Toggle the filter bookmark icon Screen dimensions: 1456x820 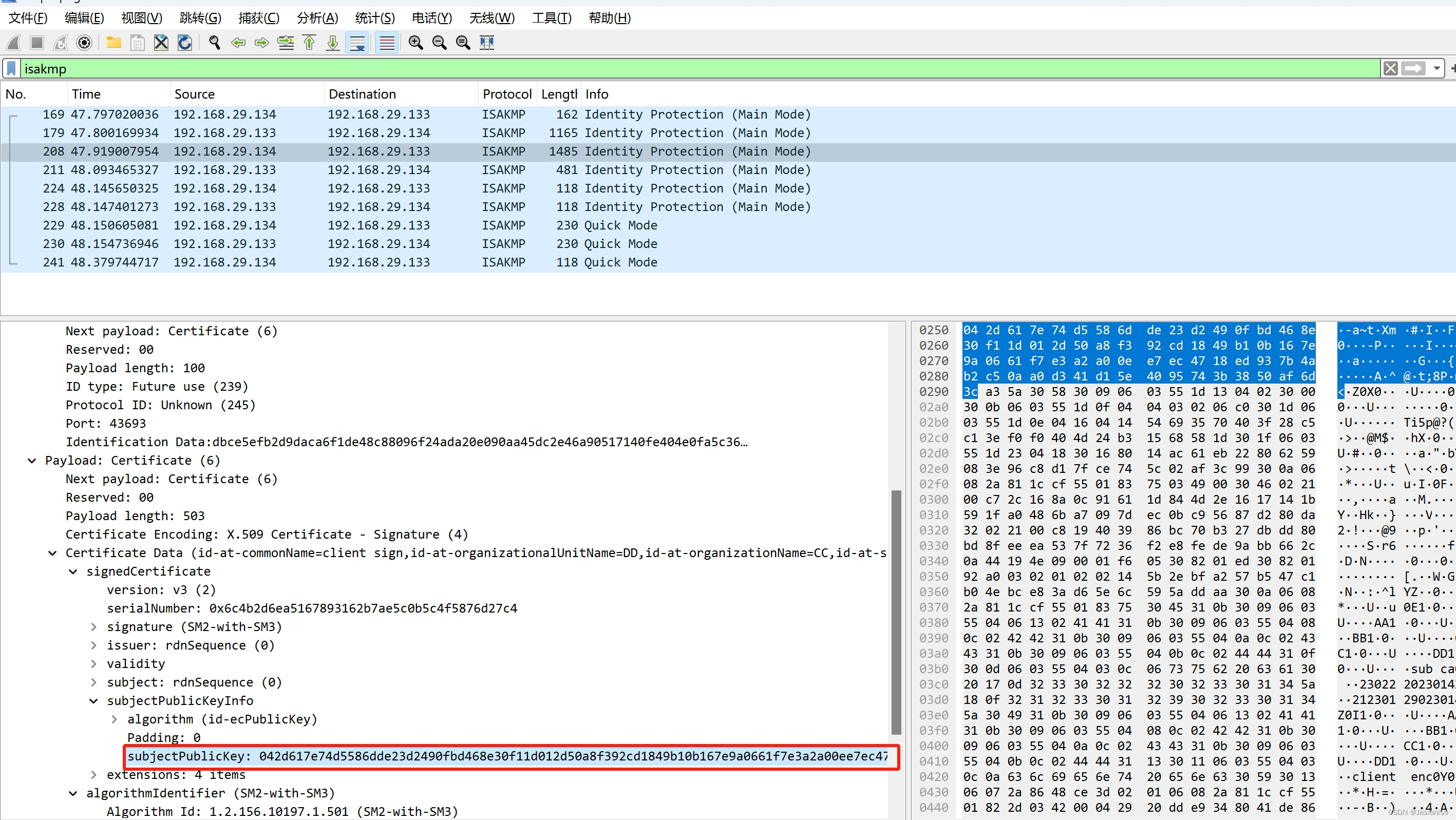coord(11,69)
